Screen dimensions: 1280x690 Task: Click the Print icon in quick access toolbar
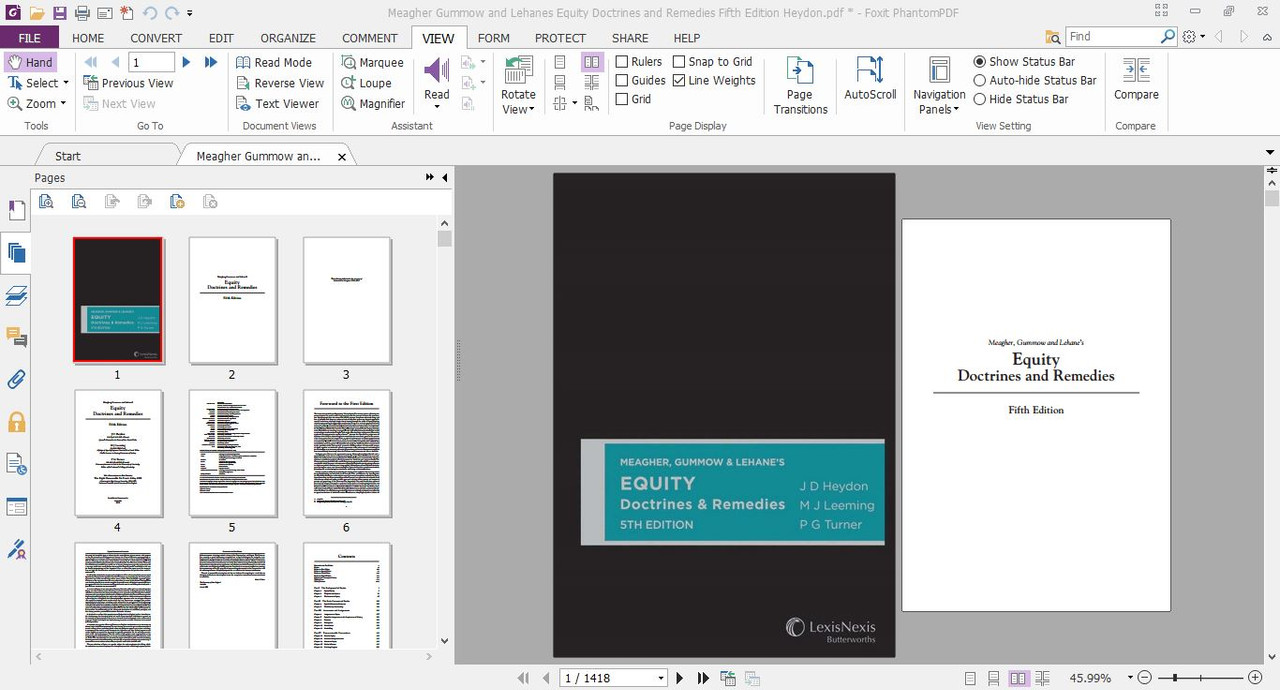82,13
